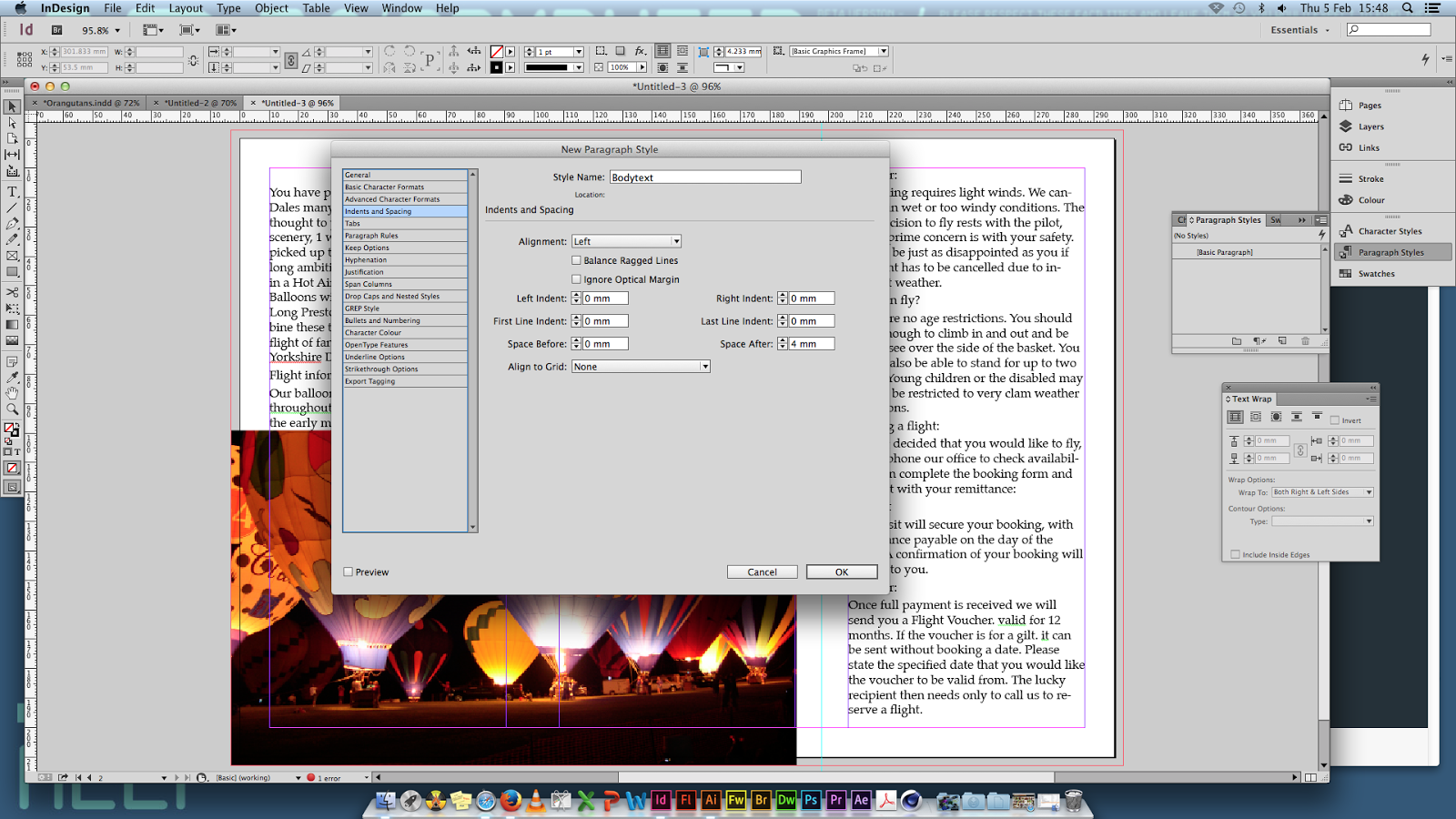Open the Object menu
The image size is (1456, 819).
(271, 8)
